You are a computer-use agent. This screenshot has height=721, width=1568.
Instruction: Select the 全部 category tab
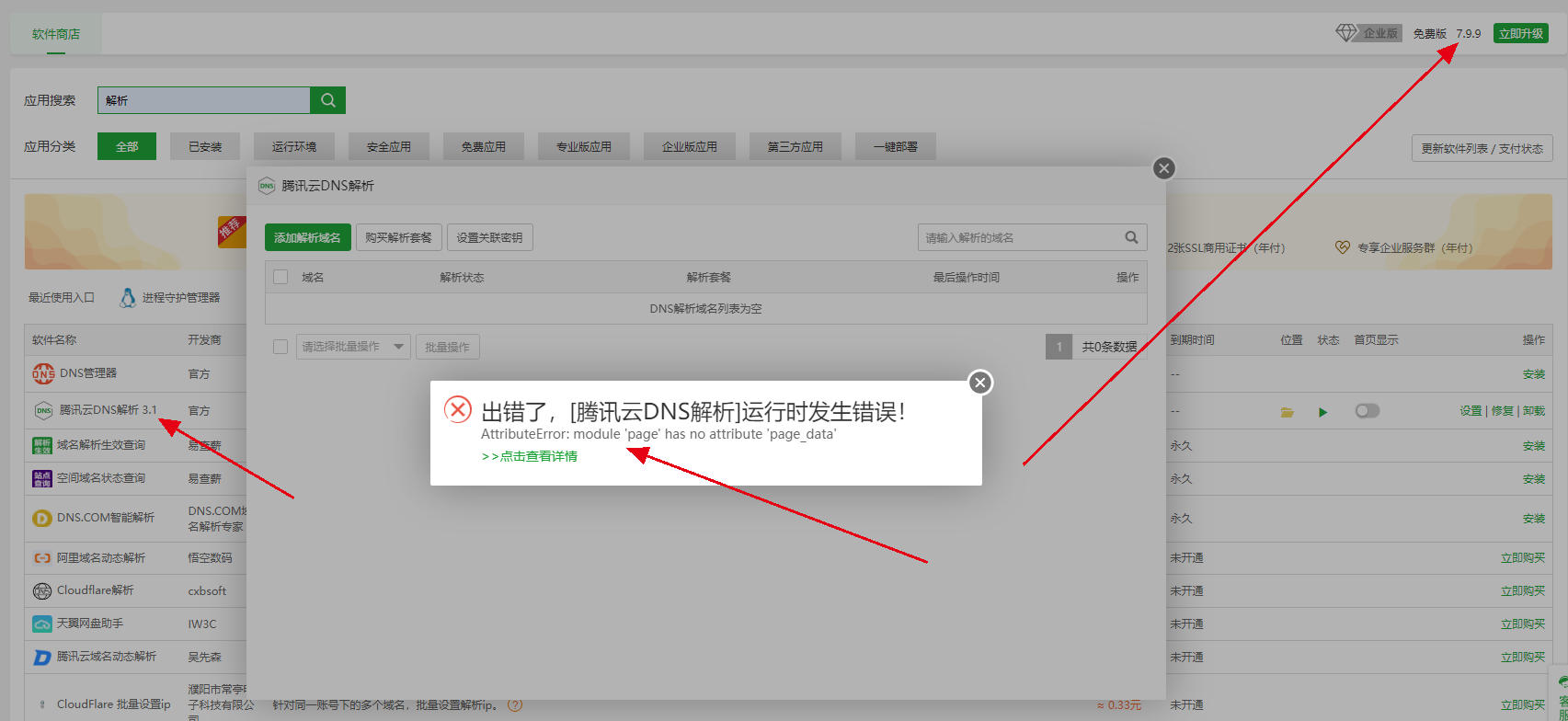tap(127, 146)
